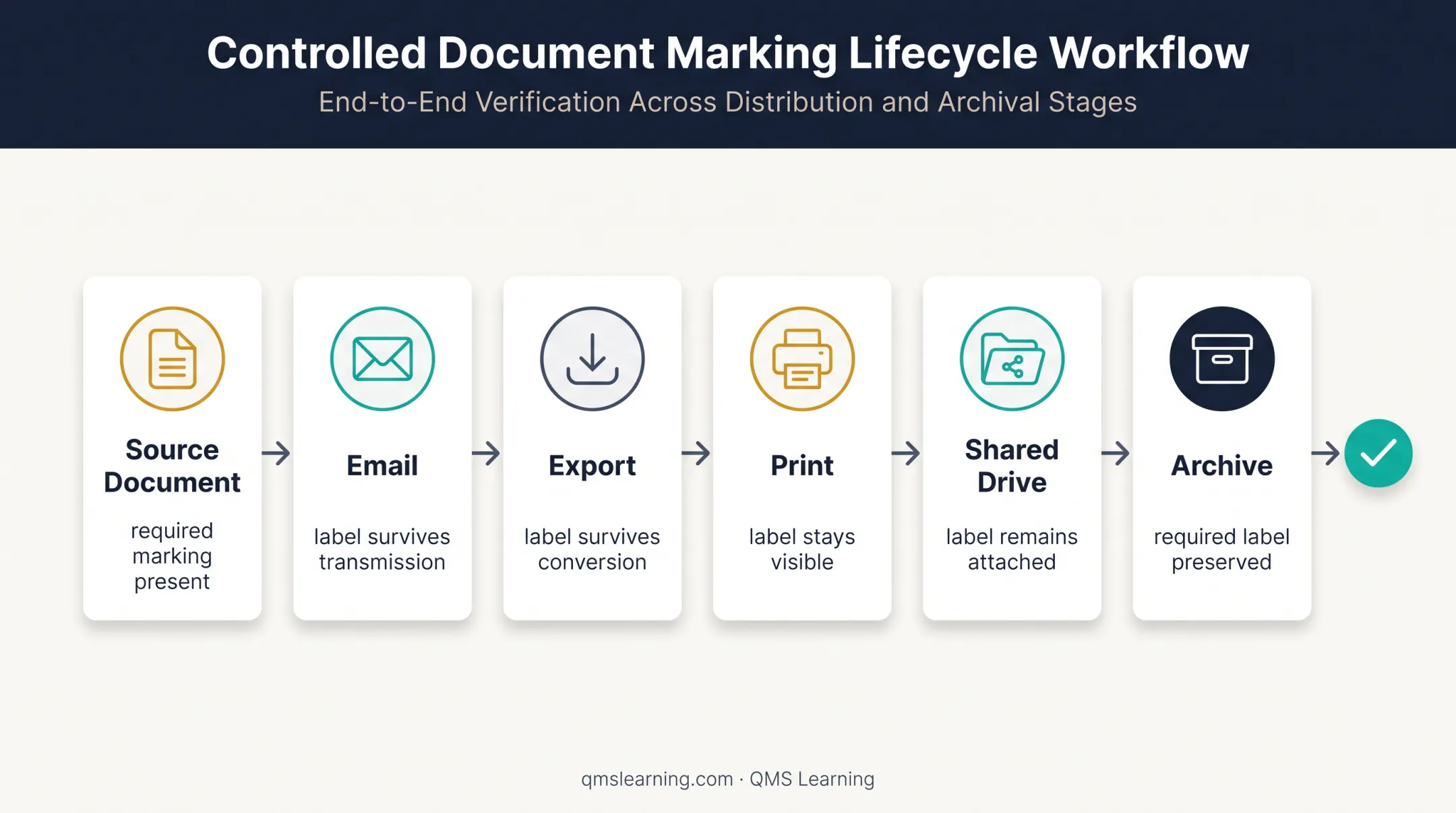
Task: Click "label survives transmission" text
Action: 382,549
